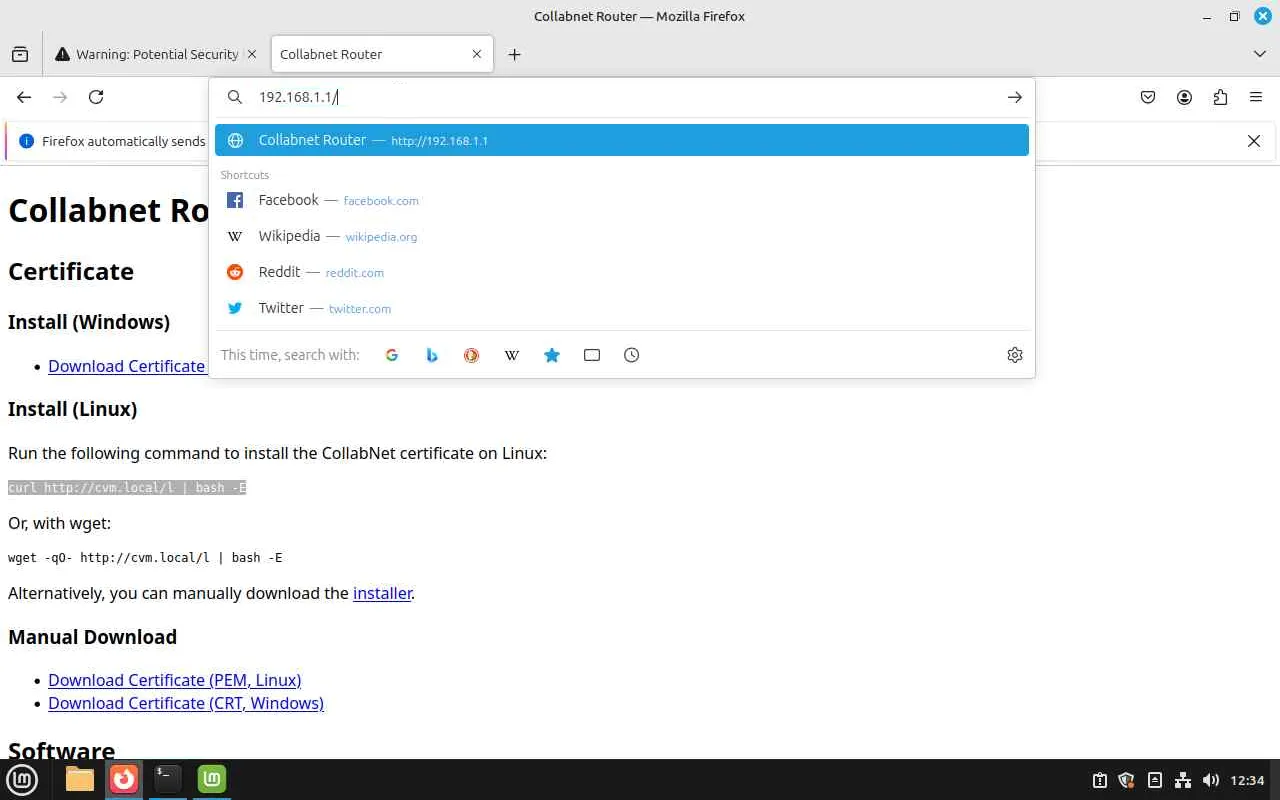Viewport: 1280px width, 800px height.
Task: Select the Wikipedia shortcut suggestion
Action: click(622, 236)
